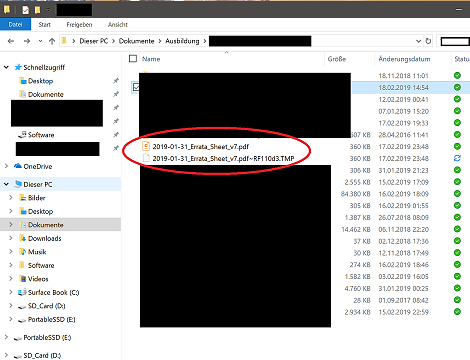The height and width of the screenshot is (360, 470).
Task: Open Software folder under Dieser PC
Action: [x=41, y=265]
